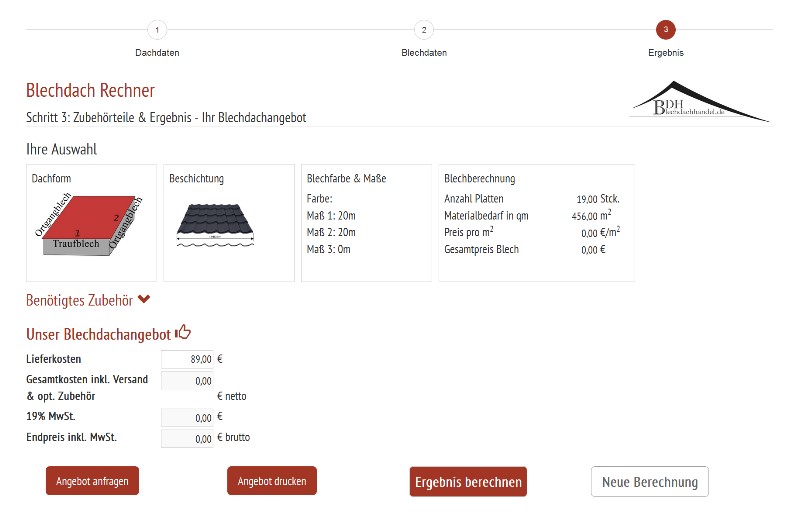Screen dimensions: 800x512
Task: Click the Endpreis inkl. MwSt. field
Action: [x=188, y=438]
